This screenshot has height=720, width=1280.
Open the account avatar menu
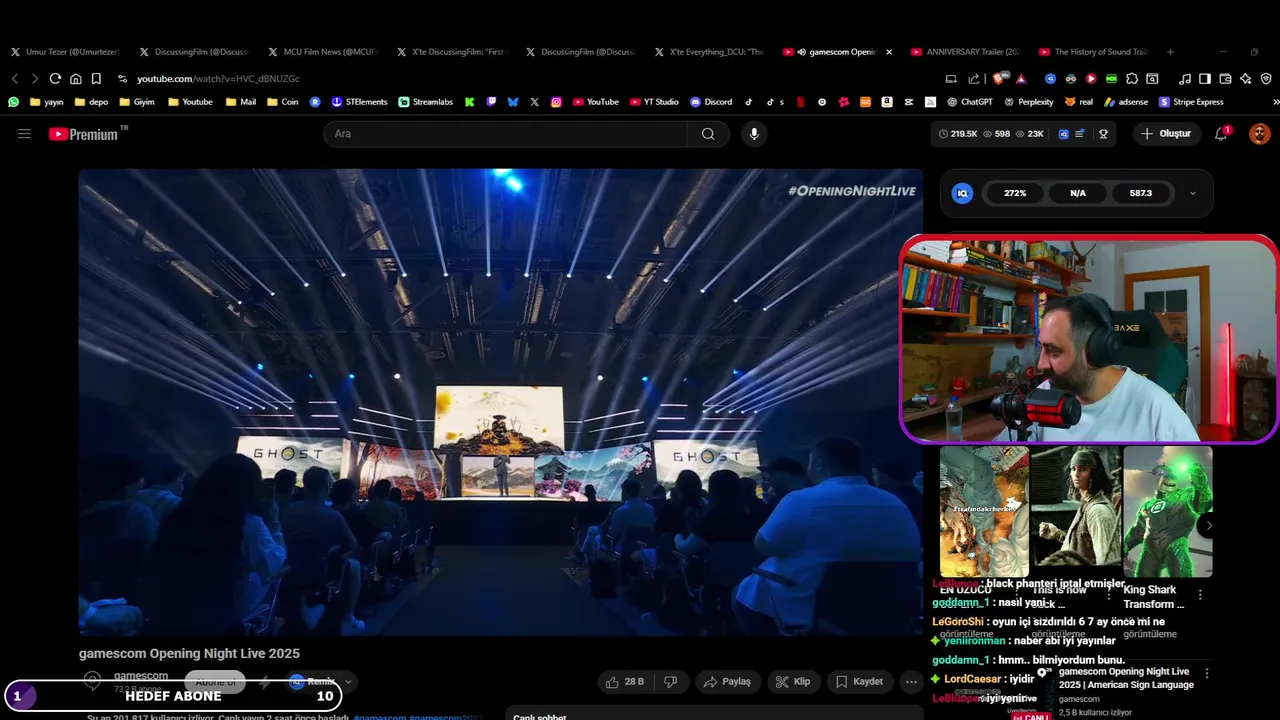pos(1259,133)
